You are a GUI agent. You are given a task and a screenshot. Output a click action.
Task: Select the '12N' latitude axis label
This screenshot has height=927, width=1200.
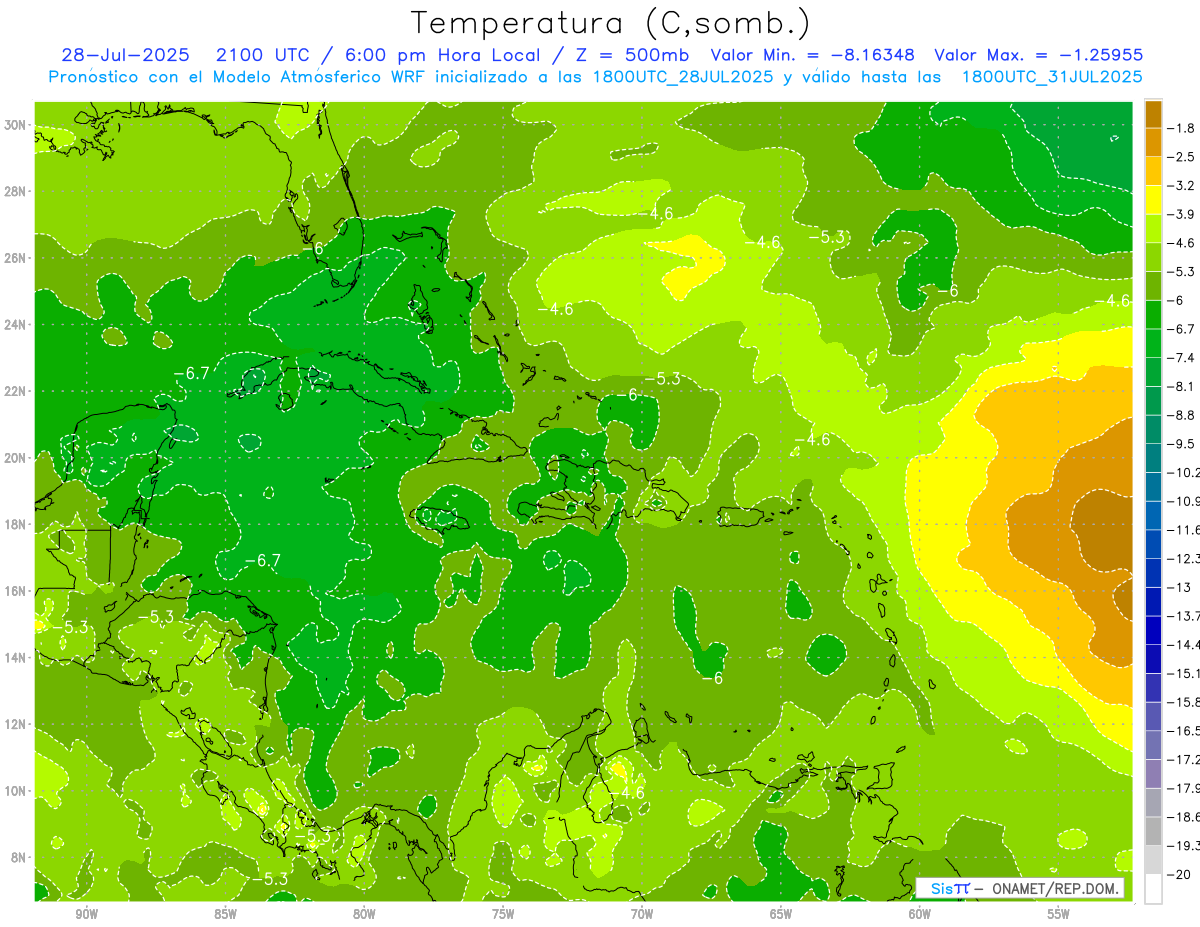tap(16, 724)
